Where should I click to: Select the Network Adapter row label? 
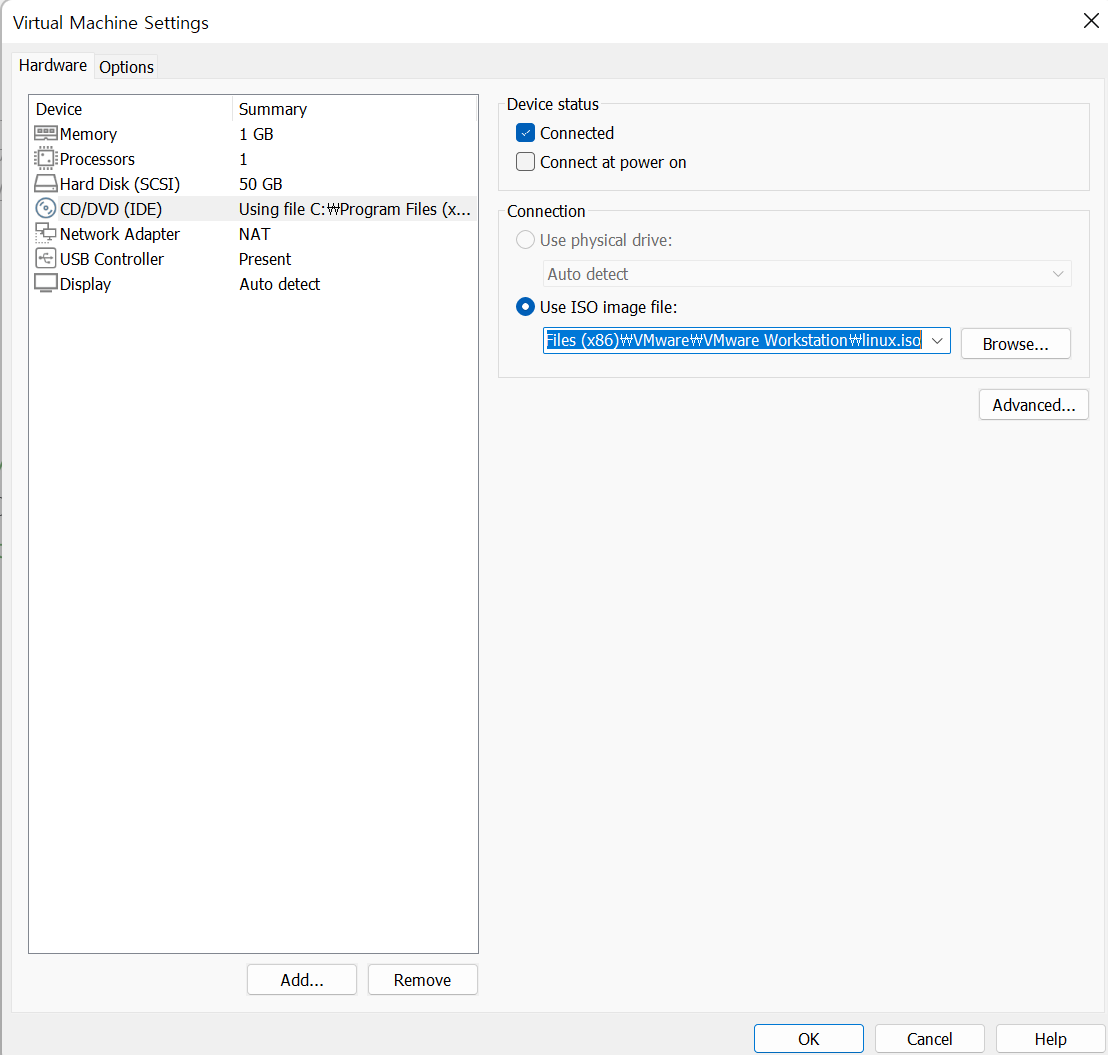point(120,234)
